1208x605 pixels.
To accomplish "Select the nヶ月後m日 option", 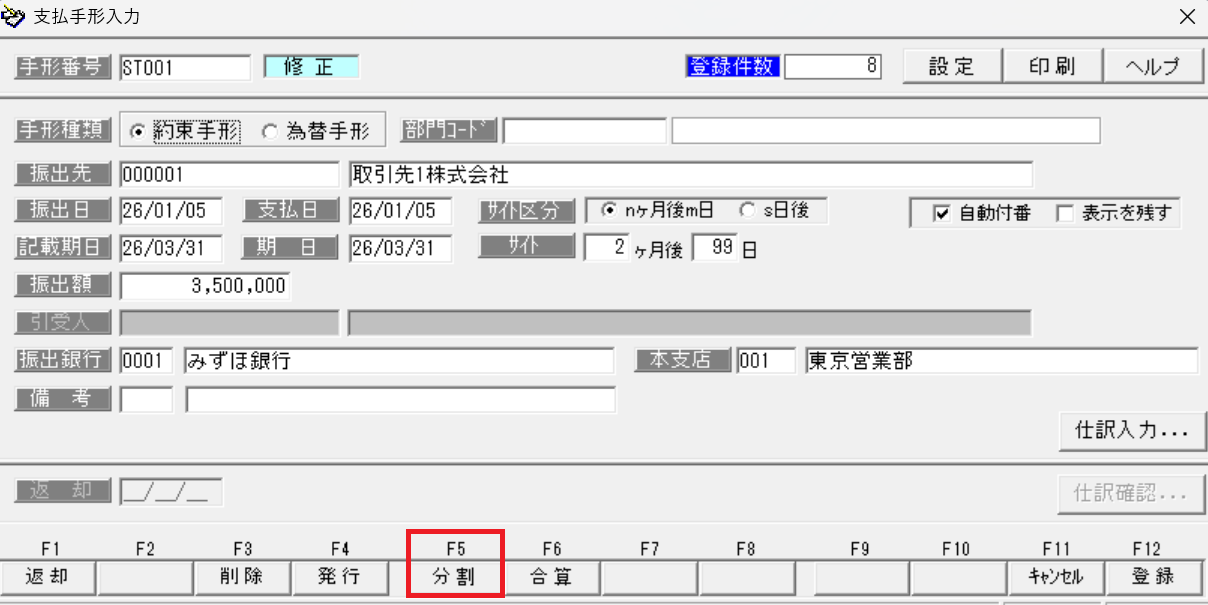I will (611, 210).
